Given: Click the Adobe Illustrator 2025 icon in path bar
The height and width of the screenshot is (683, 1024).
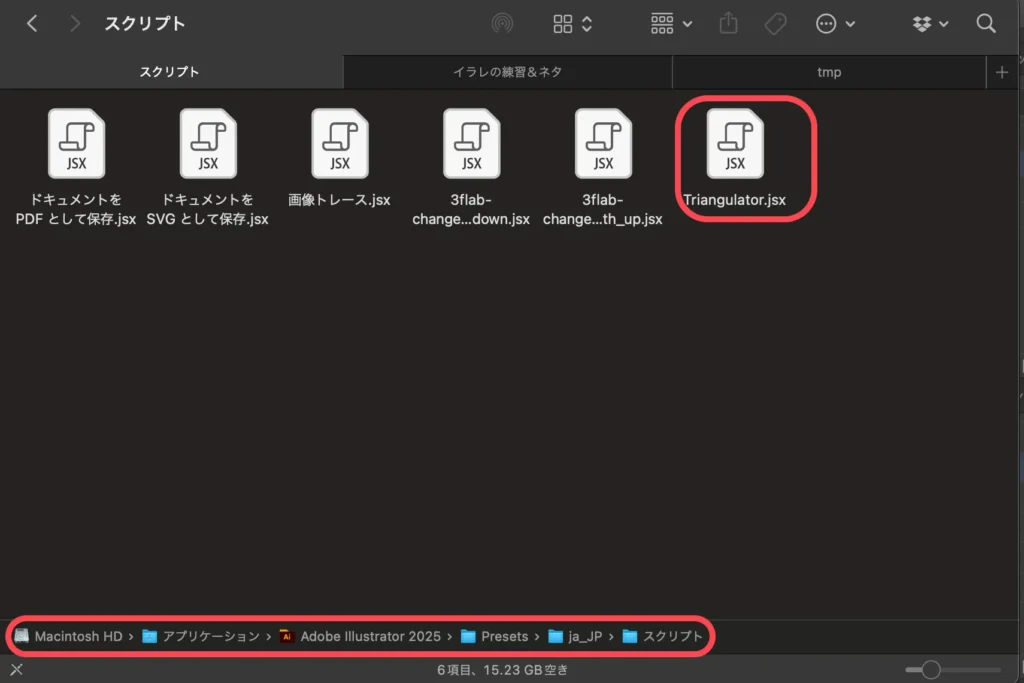Looking at the screenshot, I should pos(287,636).
